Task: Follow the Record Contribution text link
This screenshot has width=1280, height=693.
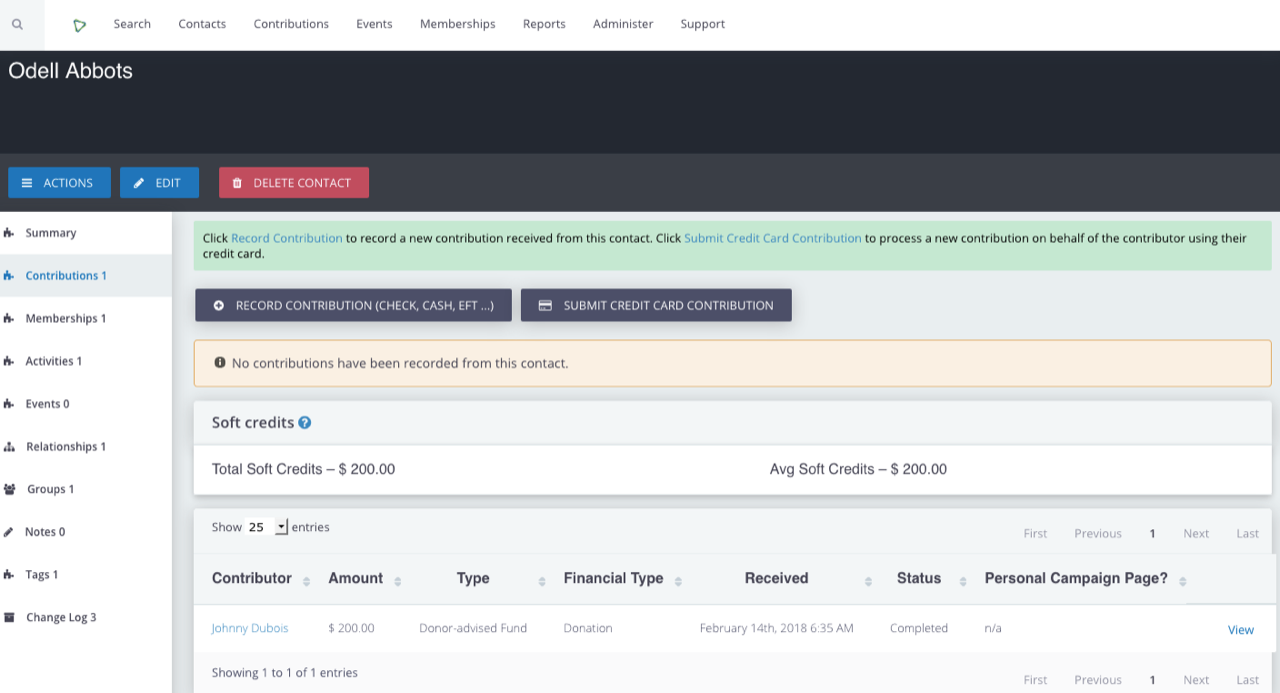Action: [x=287, y=238]
